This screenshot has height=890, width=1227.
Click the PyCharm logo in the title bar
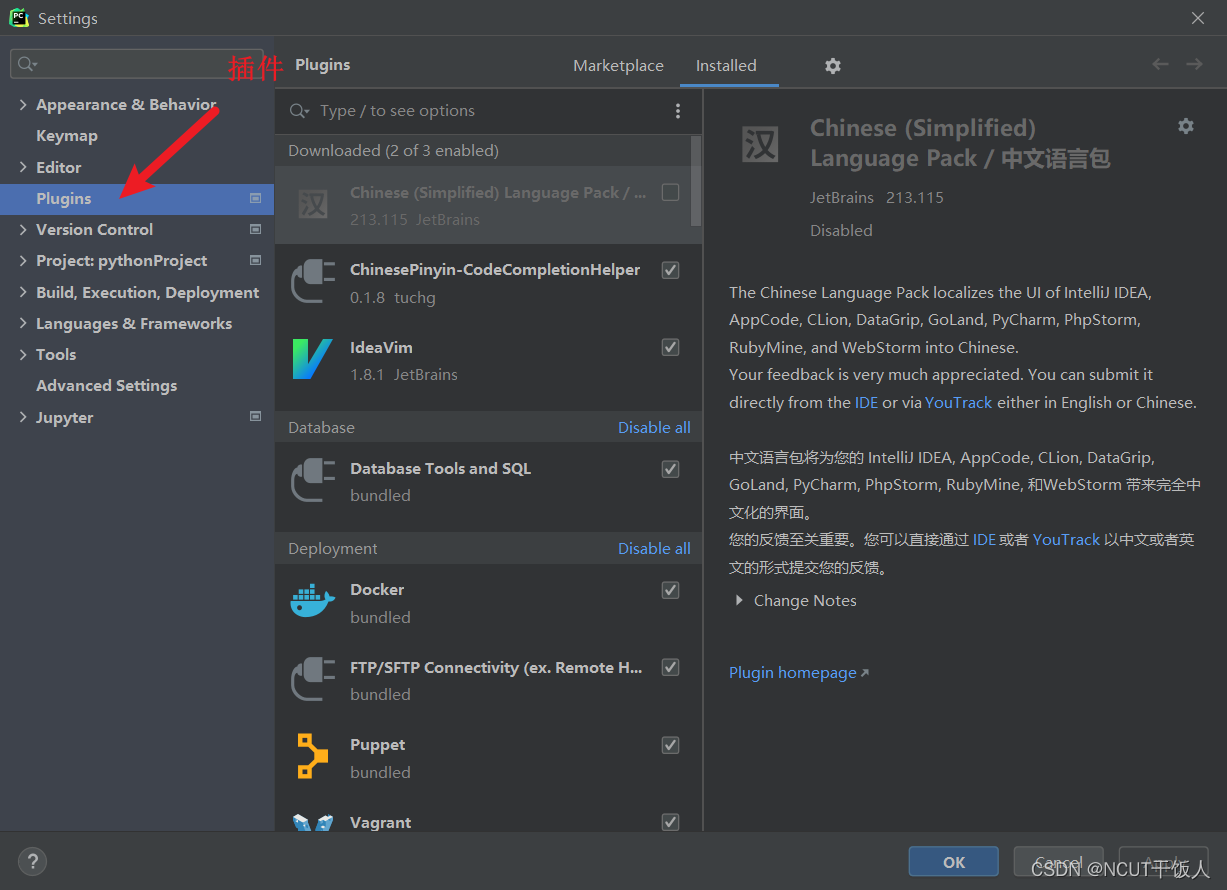point(19,18)
